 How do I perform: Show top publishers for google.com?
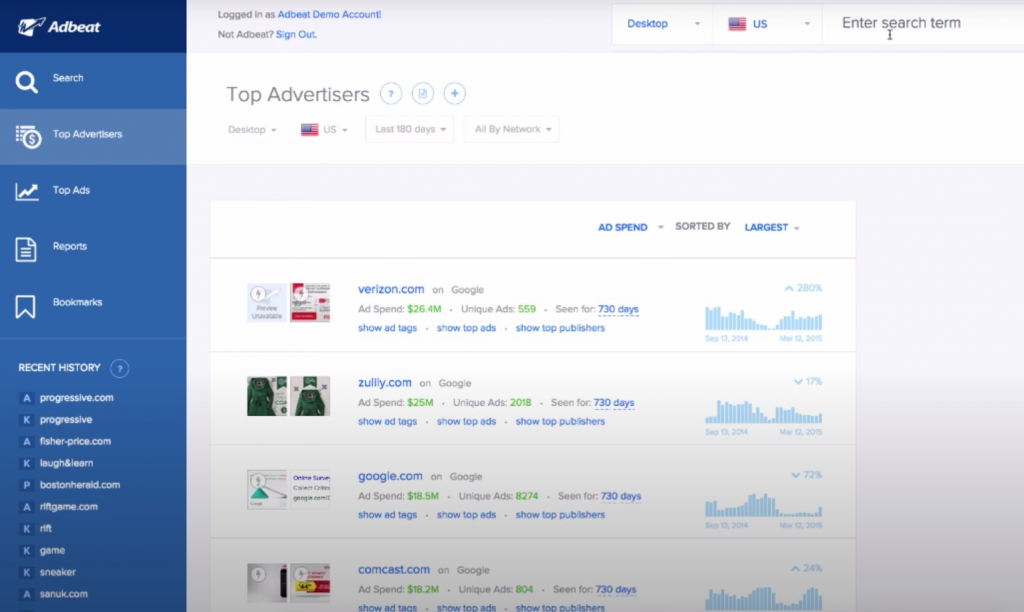(x=560, y=515)
